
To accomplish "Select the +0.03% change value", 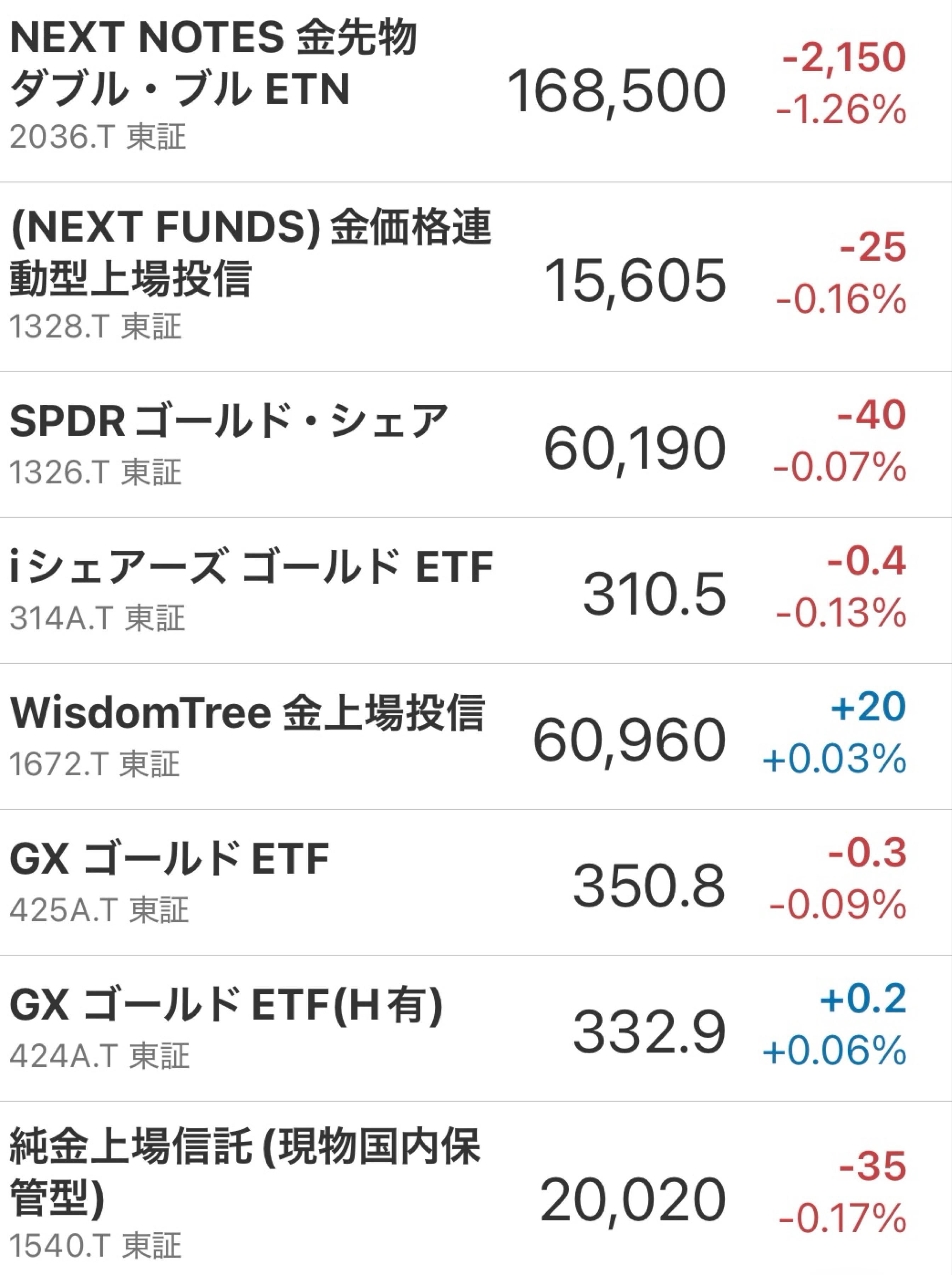I will coord(834,759).
